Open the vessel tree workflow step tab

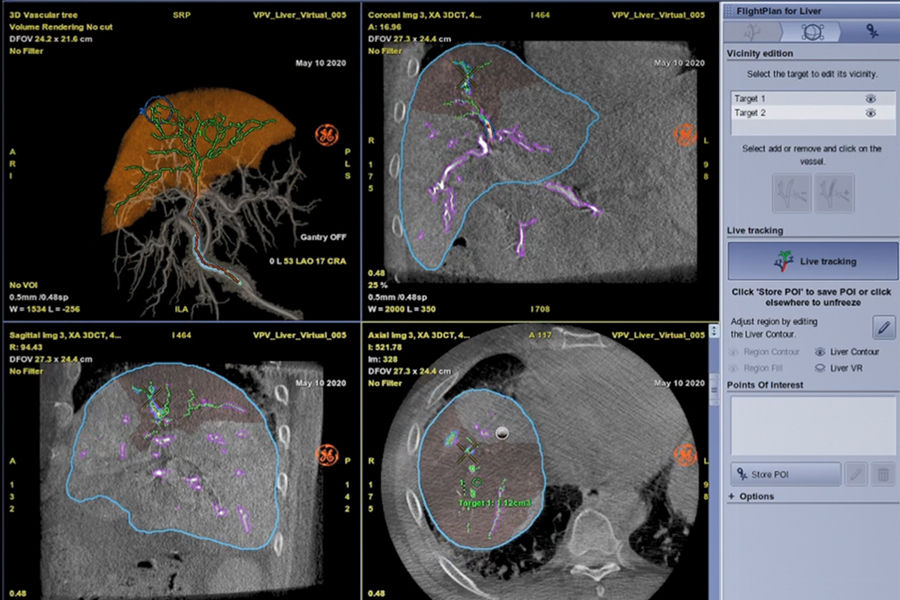click(752, 32)
